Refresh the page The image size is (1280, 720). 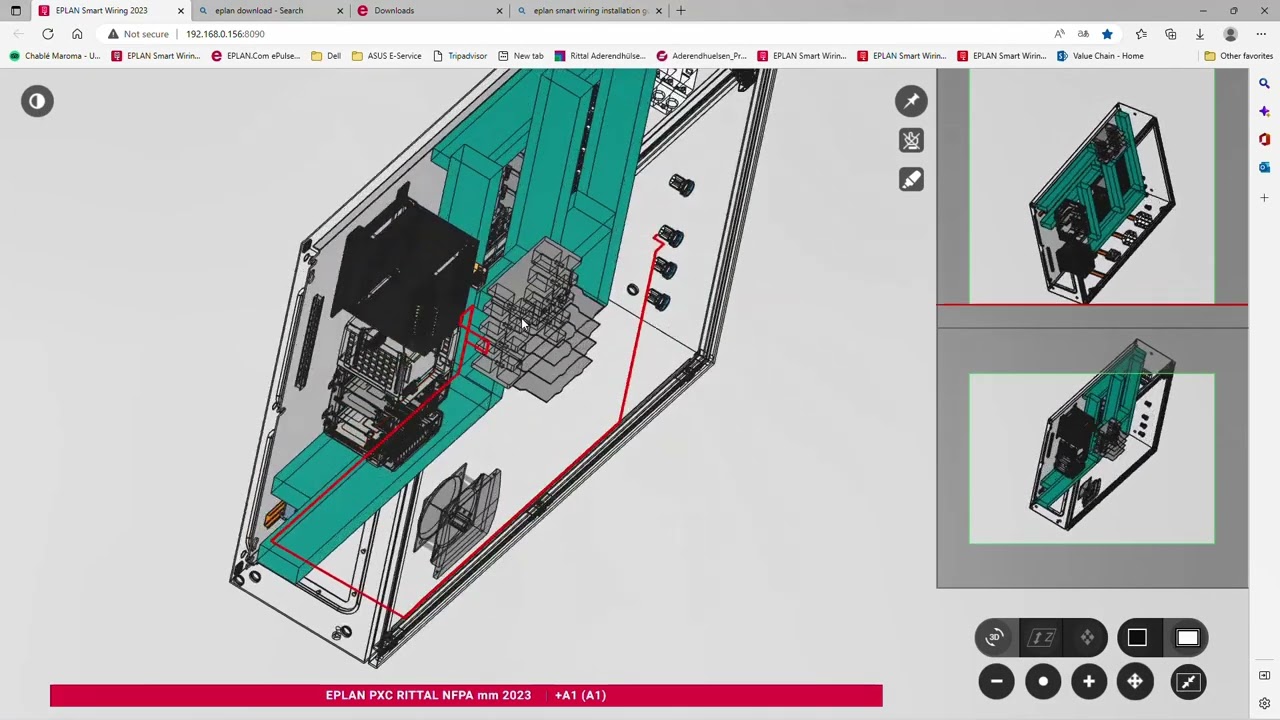point(48,34)
